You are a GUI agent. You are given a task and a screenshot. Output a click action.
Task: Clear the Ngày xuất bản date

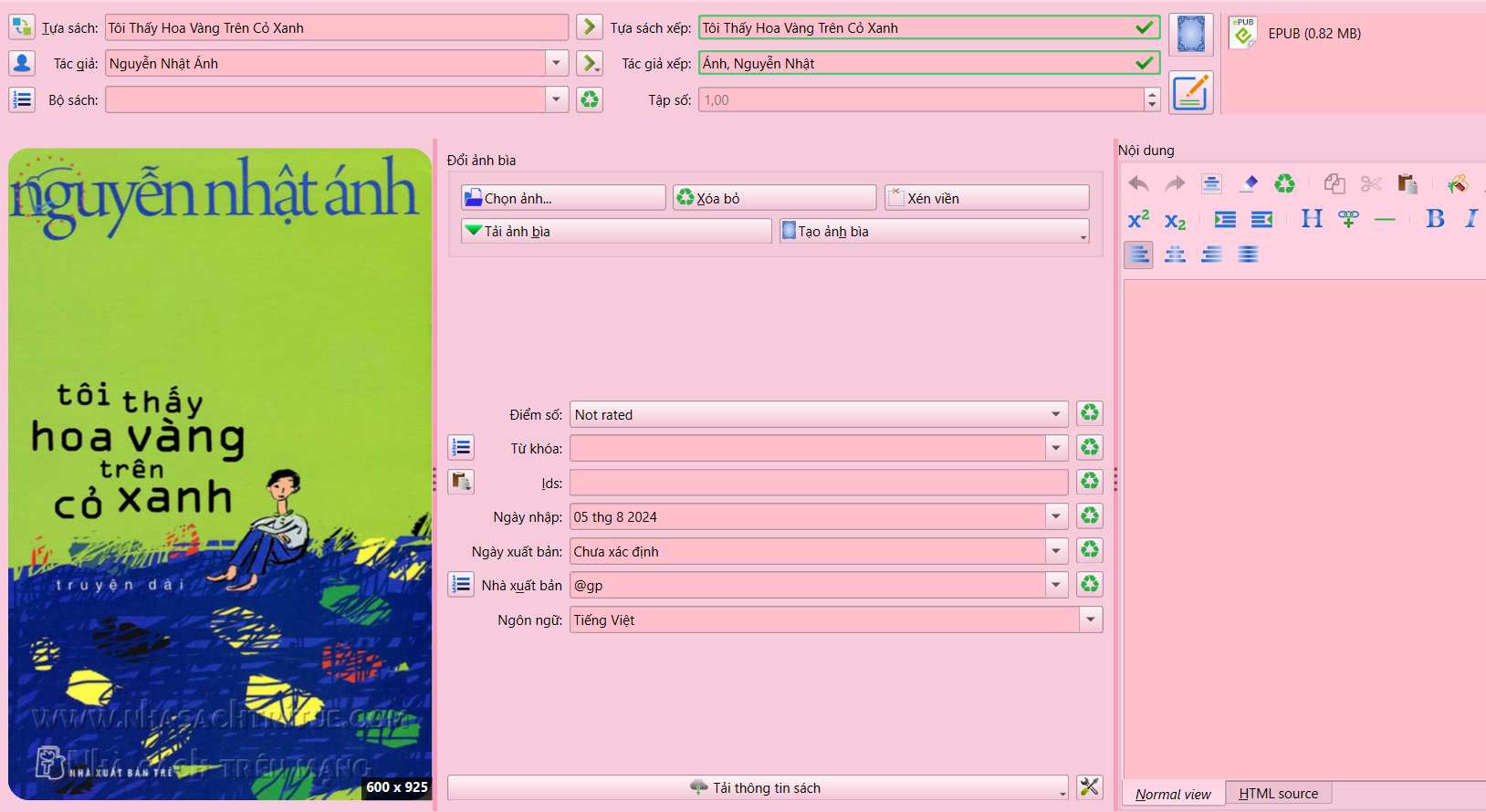point(1090,550)
